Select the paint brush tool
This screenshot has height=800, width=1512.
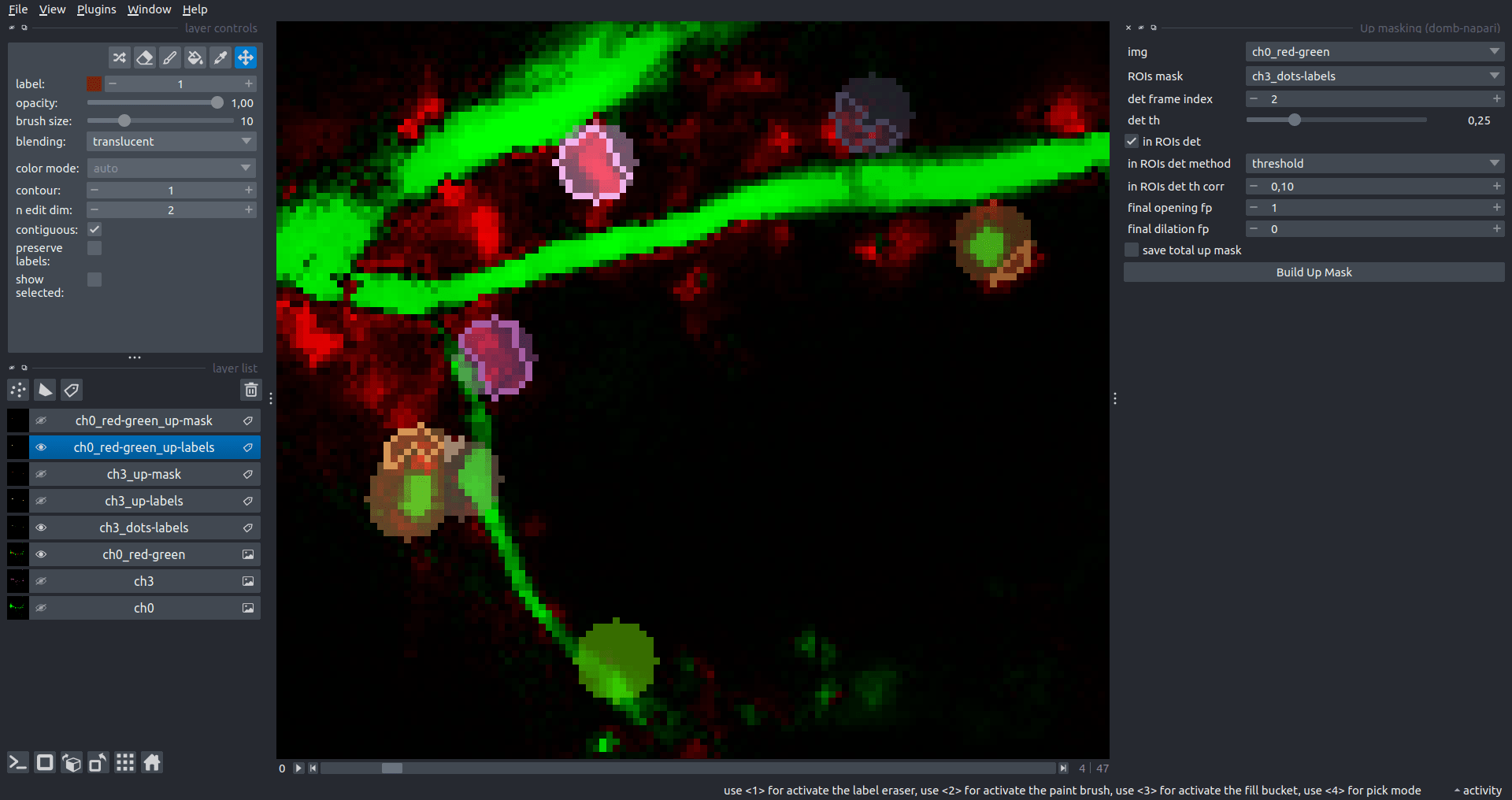(169, 57)
